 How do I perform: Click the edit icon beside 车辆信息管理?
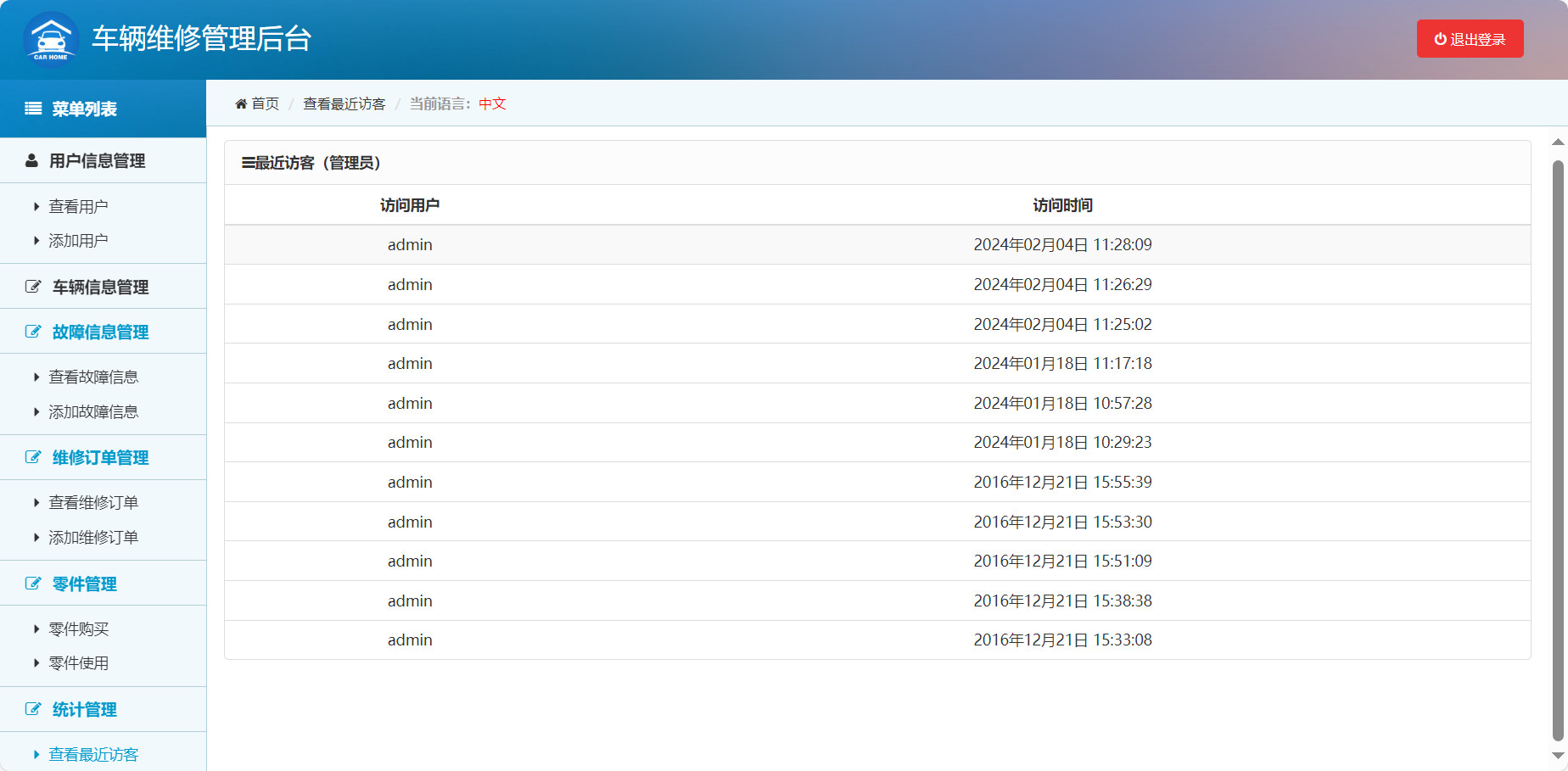(x=33, y=287)
